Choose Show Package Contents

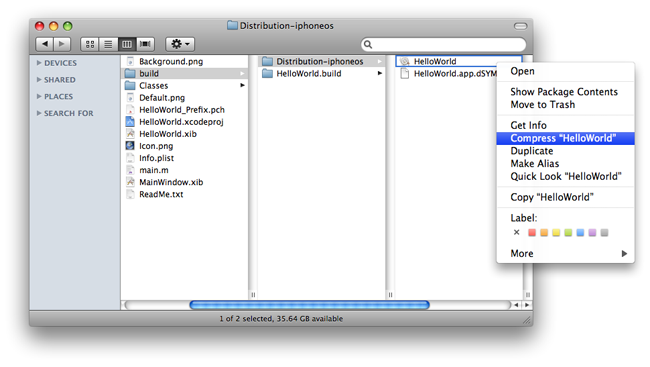(x=565, y=92)
